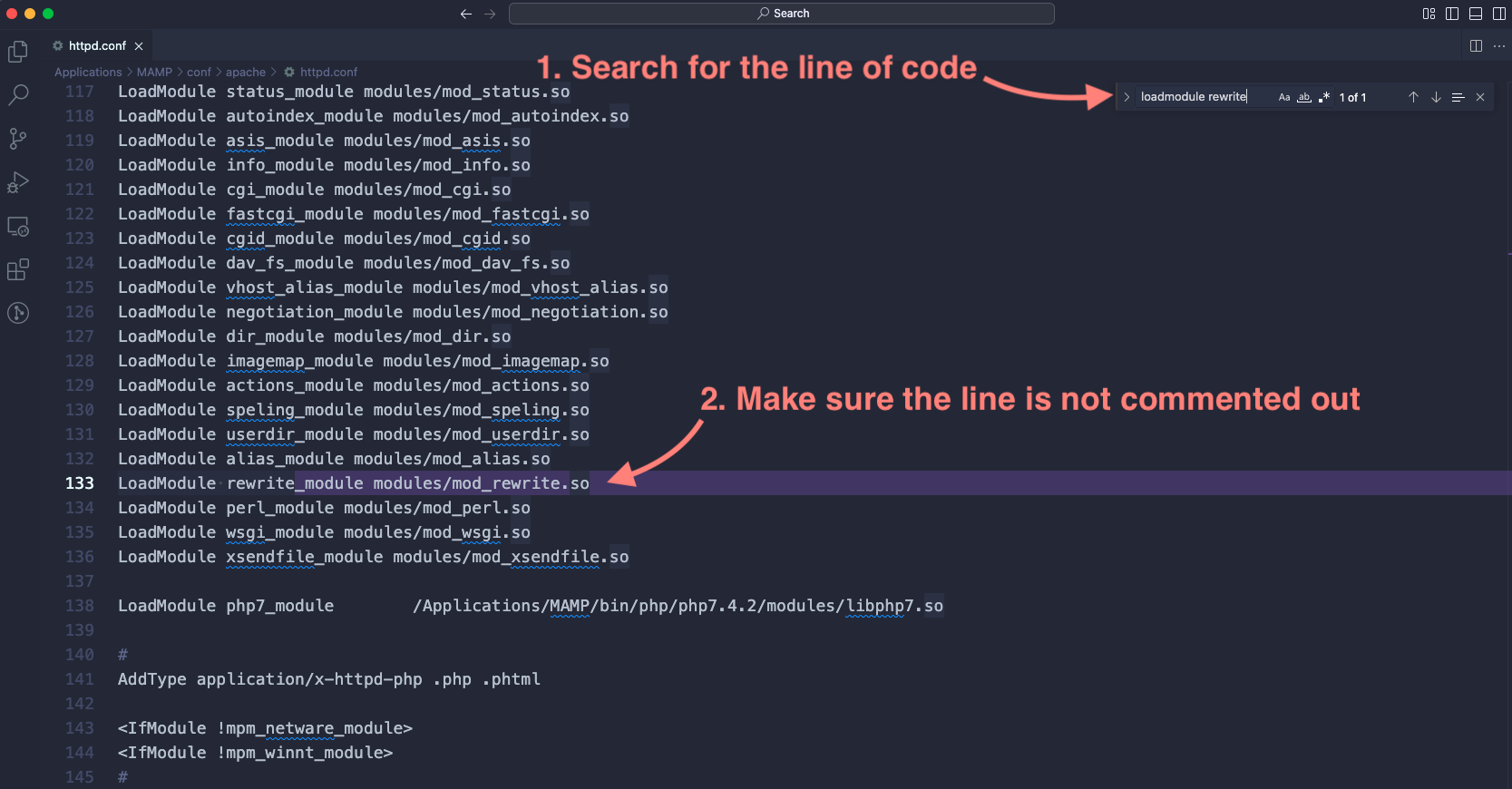The height and width of the screenshot is (789, 1512).
Task: Click the xsendfile_module line
Action: 373,557
